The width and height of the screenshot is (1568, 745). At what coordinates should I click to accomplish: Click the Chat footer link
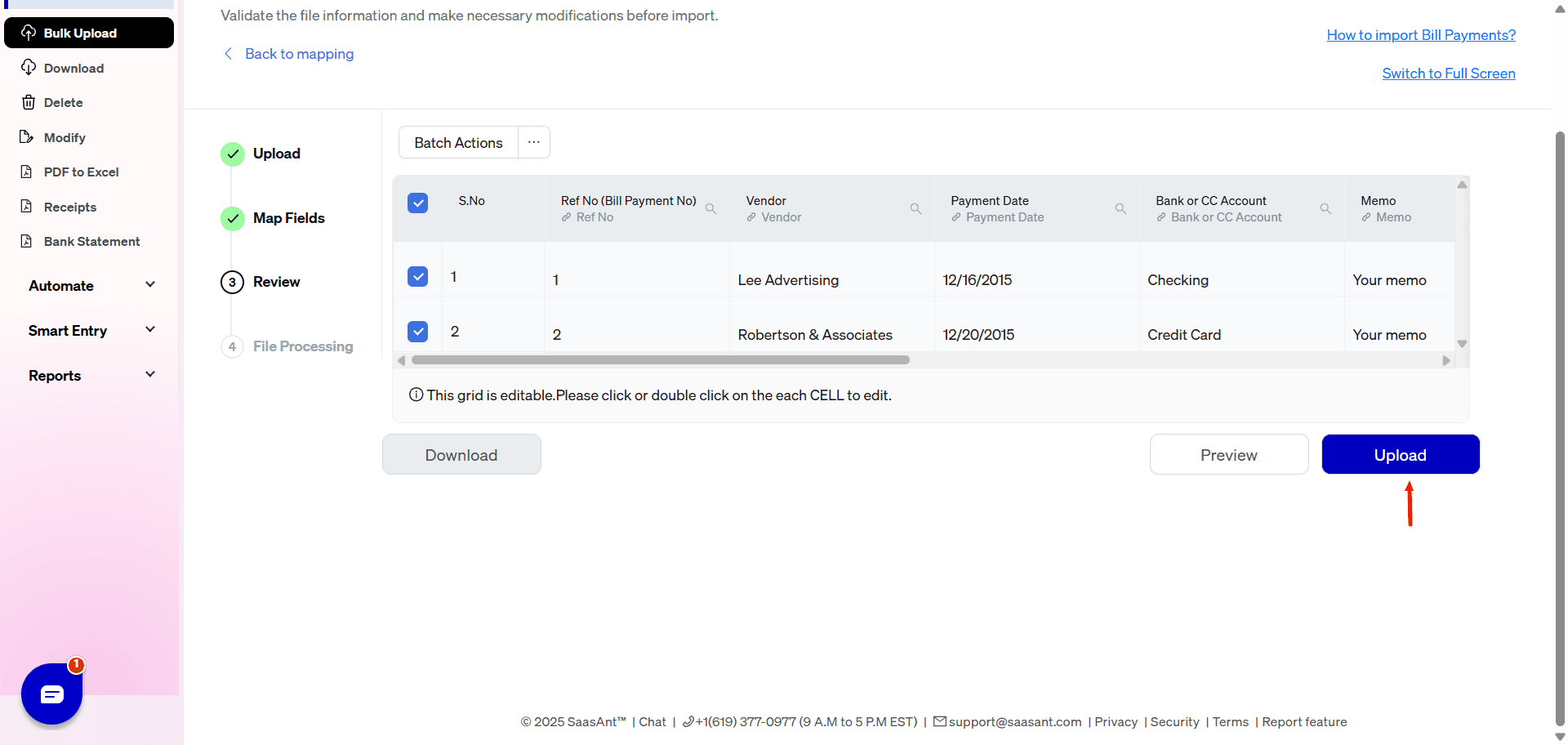653,721
